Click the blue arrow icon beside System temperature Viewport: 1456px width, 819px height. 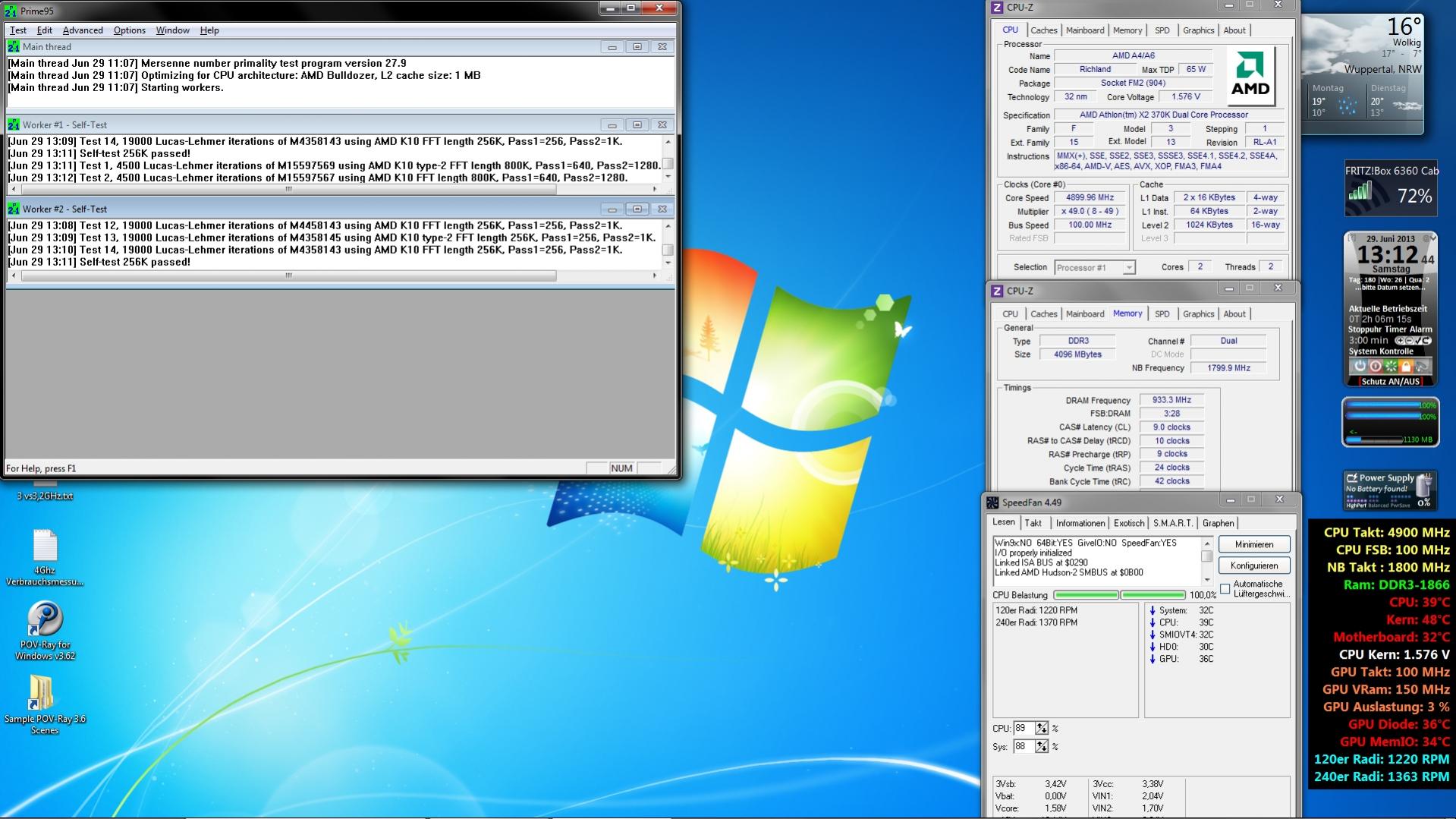click(1153, 610)
